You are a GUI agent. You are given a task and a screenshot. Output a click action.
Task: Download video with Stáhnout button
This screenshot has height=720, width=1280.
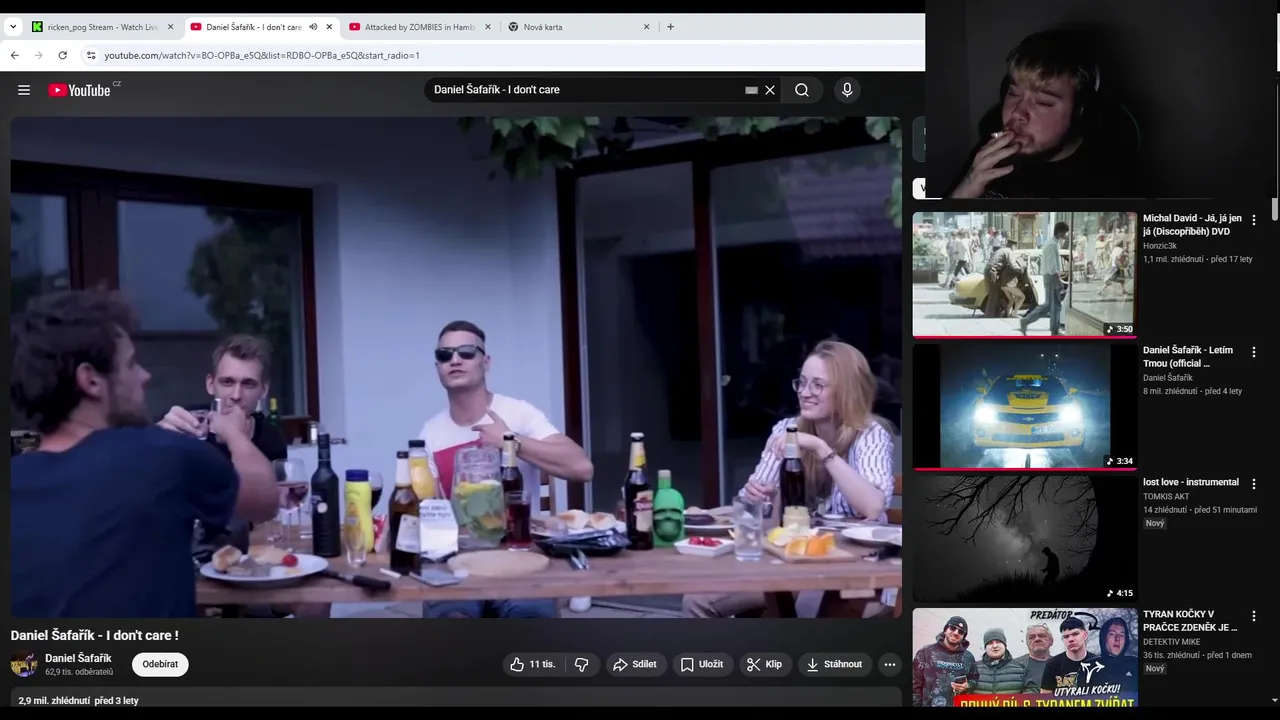pos(835,664)
